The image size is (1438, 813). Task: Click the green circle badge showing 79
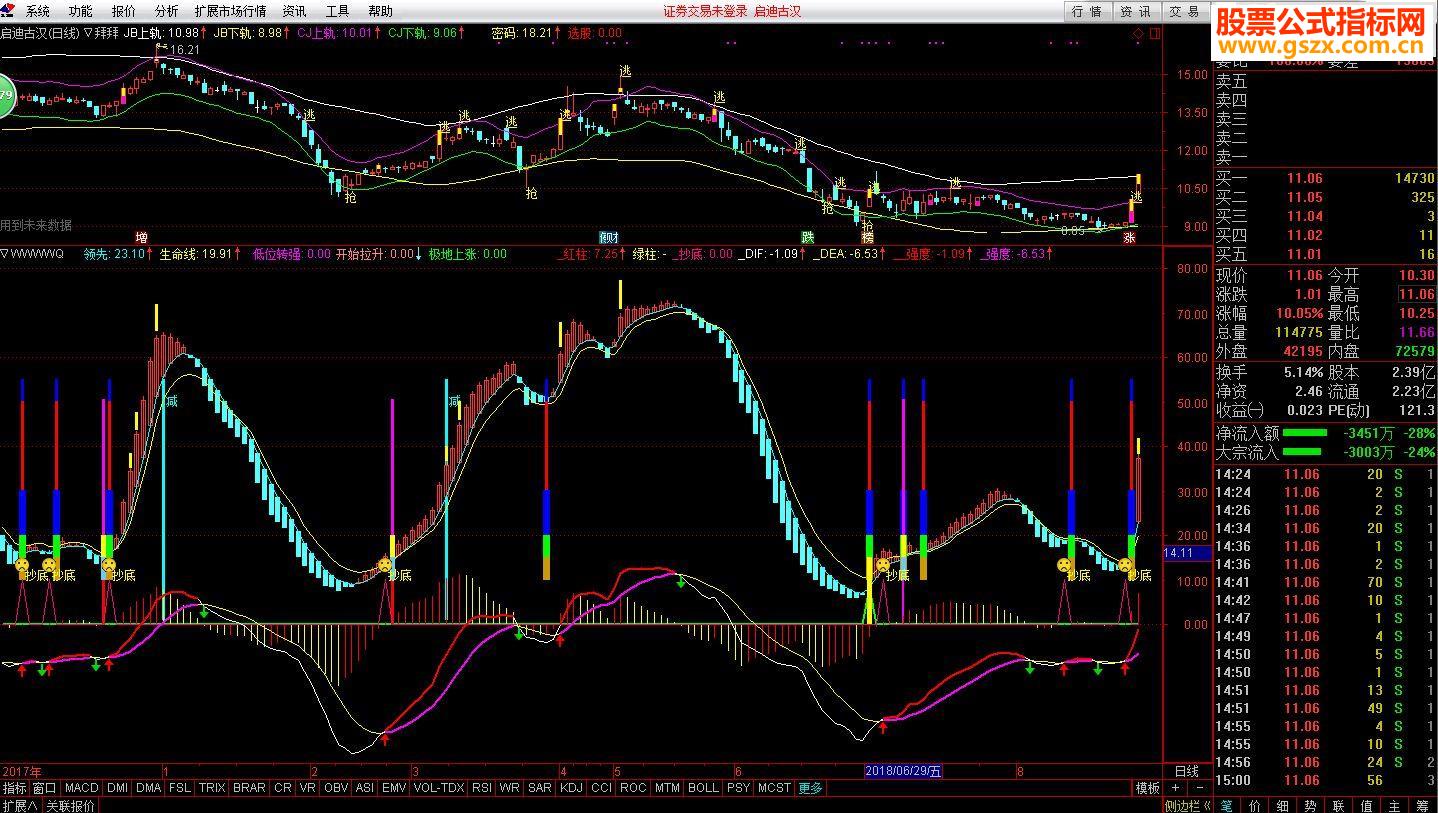click(5, 97)
